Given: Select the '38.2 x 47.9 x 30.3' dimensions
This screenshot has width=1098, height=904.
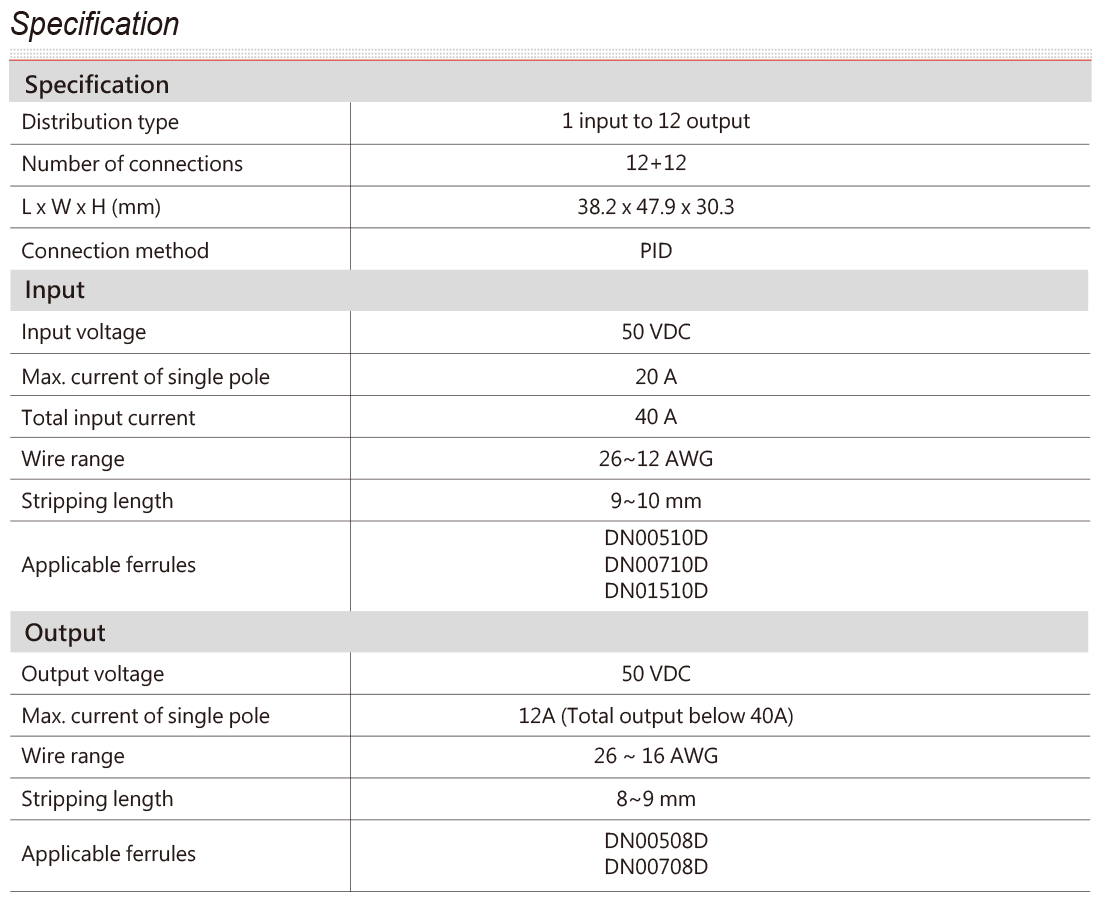Looking at the screenshot, I should [655, 207].
